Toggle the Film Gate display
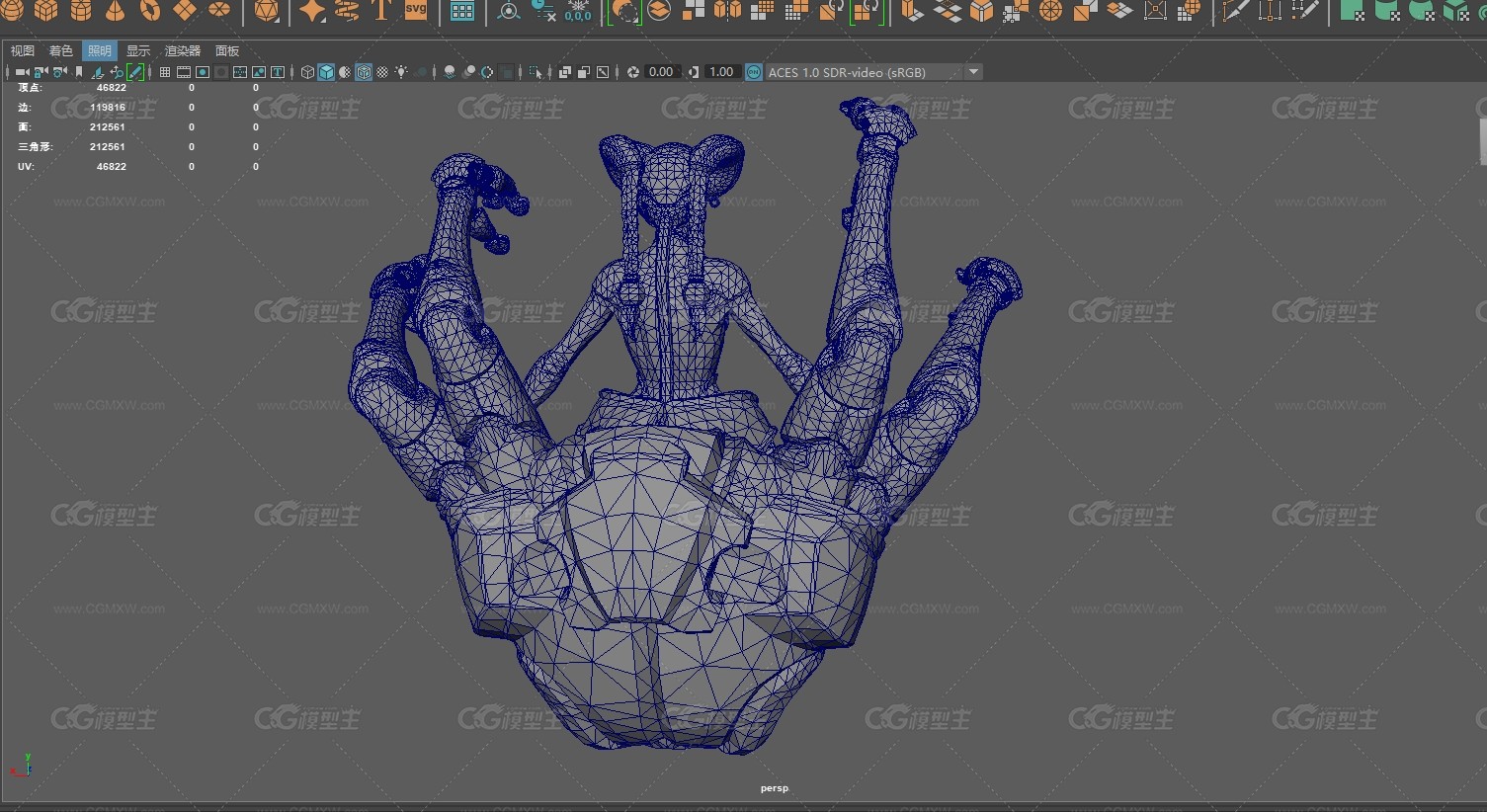 pos(184,72)
